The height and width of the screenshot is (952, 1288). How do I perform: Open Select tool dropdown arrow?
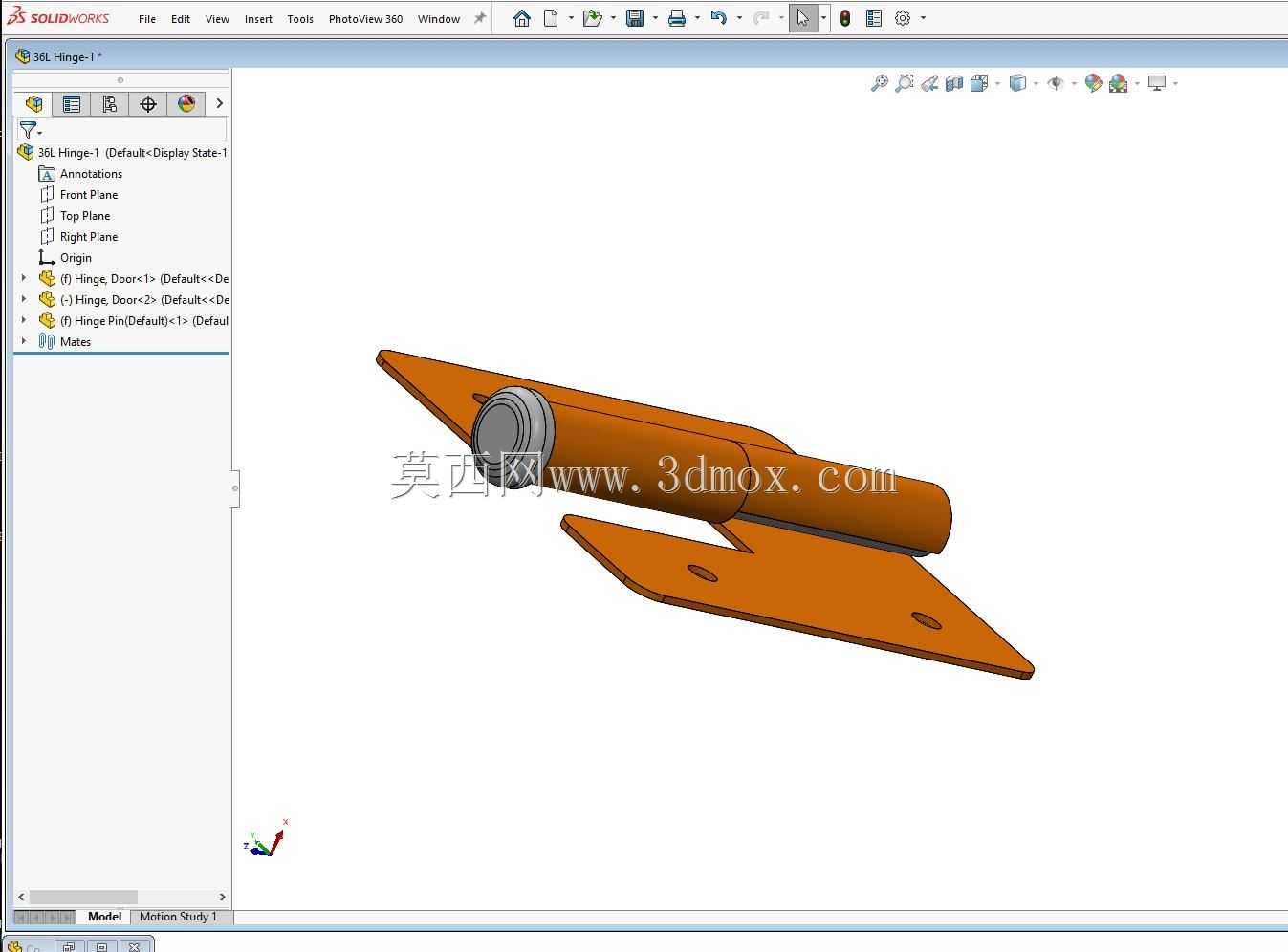[823, 18]
